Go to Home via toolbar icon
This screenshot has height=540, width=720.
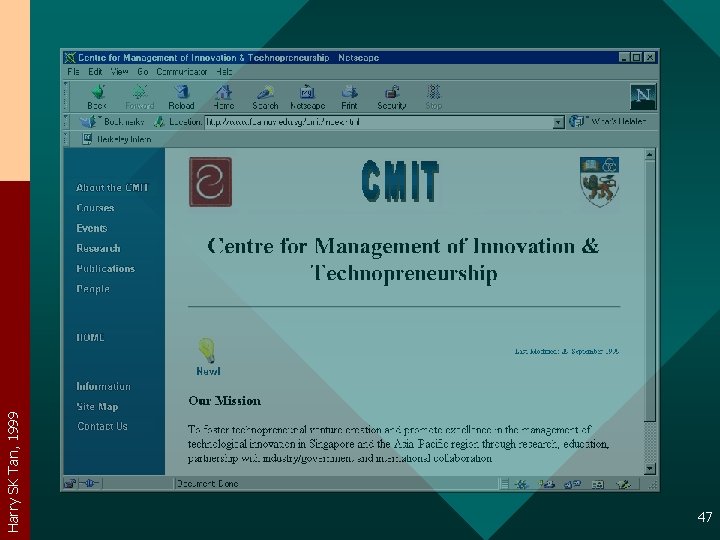224,97
